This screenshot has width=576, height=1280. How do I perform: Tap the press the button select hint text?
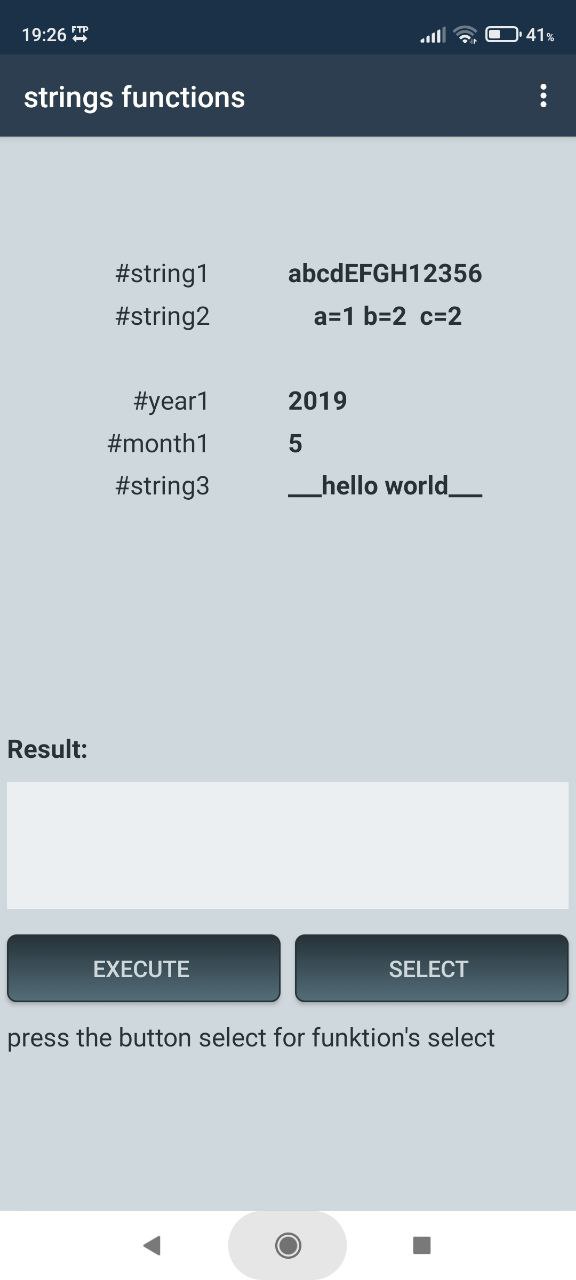pyautogui.click(x=251, y=1038)
